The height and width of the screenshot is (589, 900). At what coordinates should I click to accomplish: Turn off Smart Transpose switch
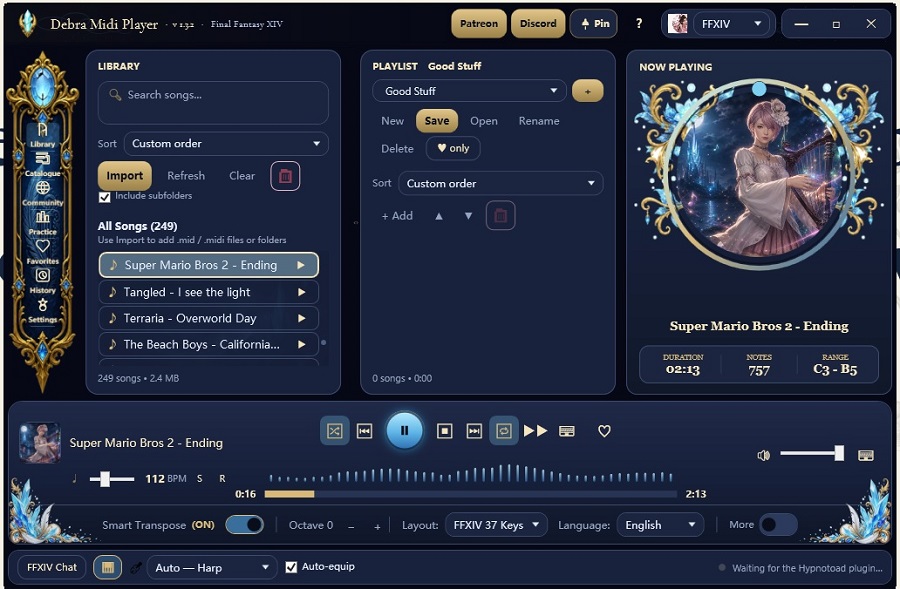tap(245, 525)
